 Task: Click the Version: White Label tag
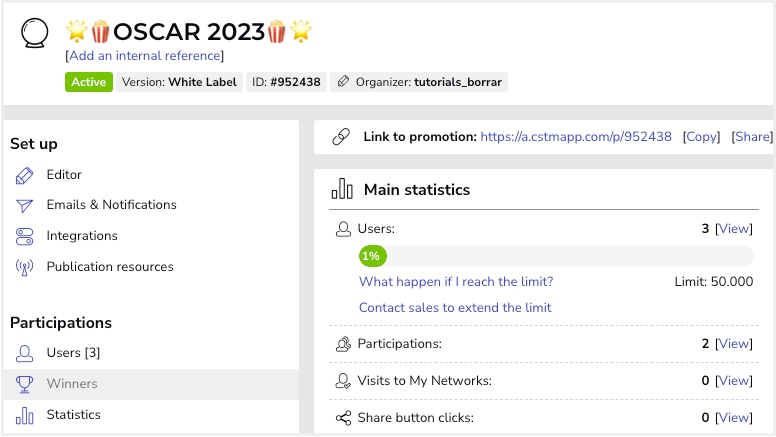(x=179, y=82)
